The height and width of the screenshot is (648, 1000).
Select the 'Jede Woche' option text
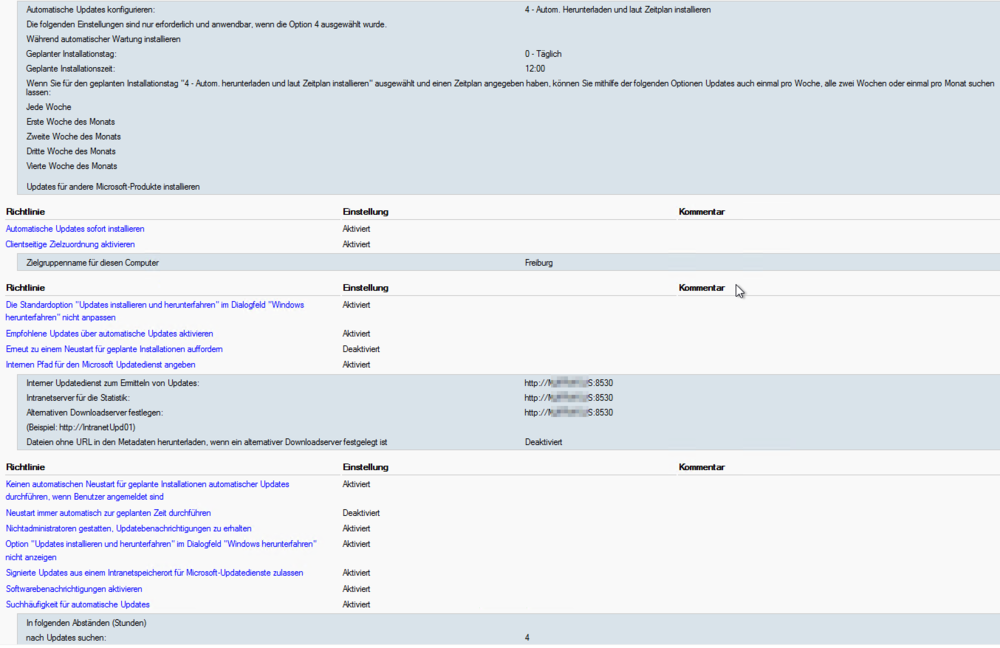tap(49, 107)
